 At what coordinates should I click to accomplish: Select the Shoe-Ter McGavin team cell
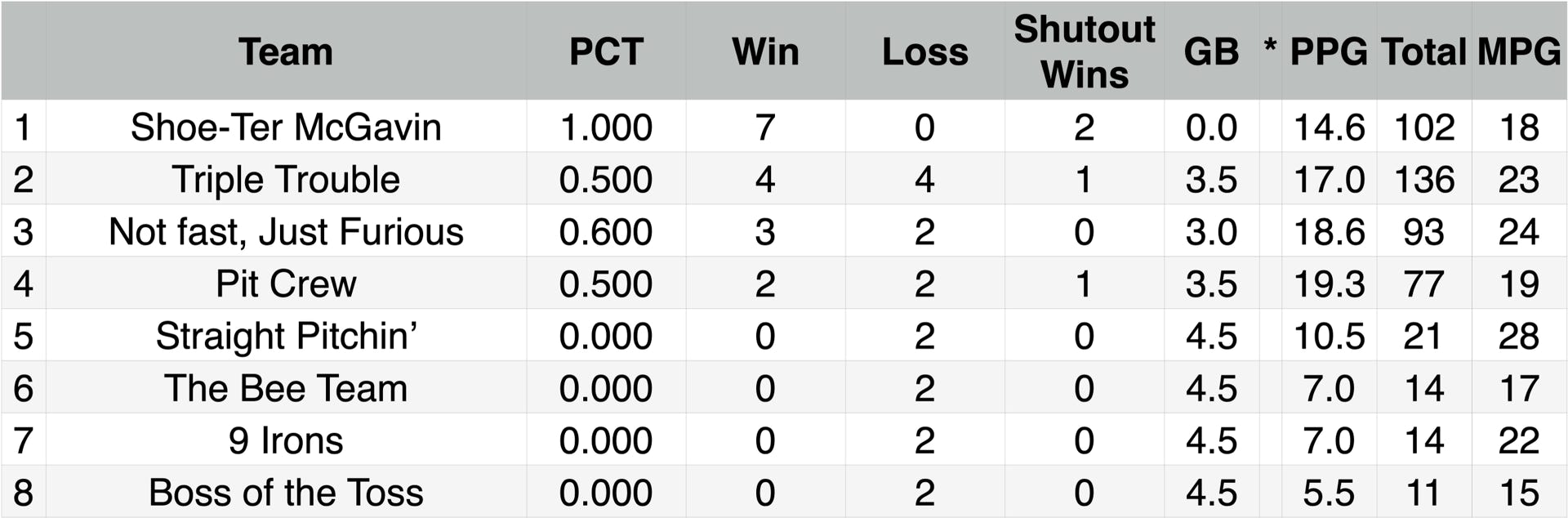click(x=286, y=127)
